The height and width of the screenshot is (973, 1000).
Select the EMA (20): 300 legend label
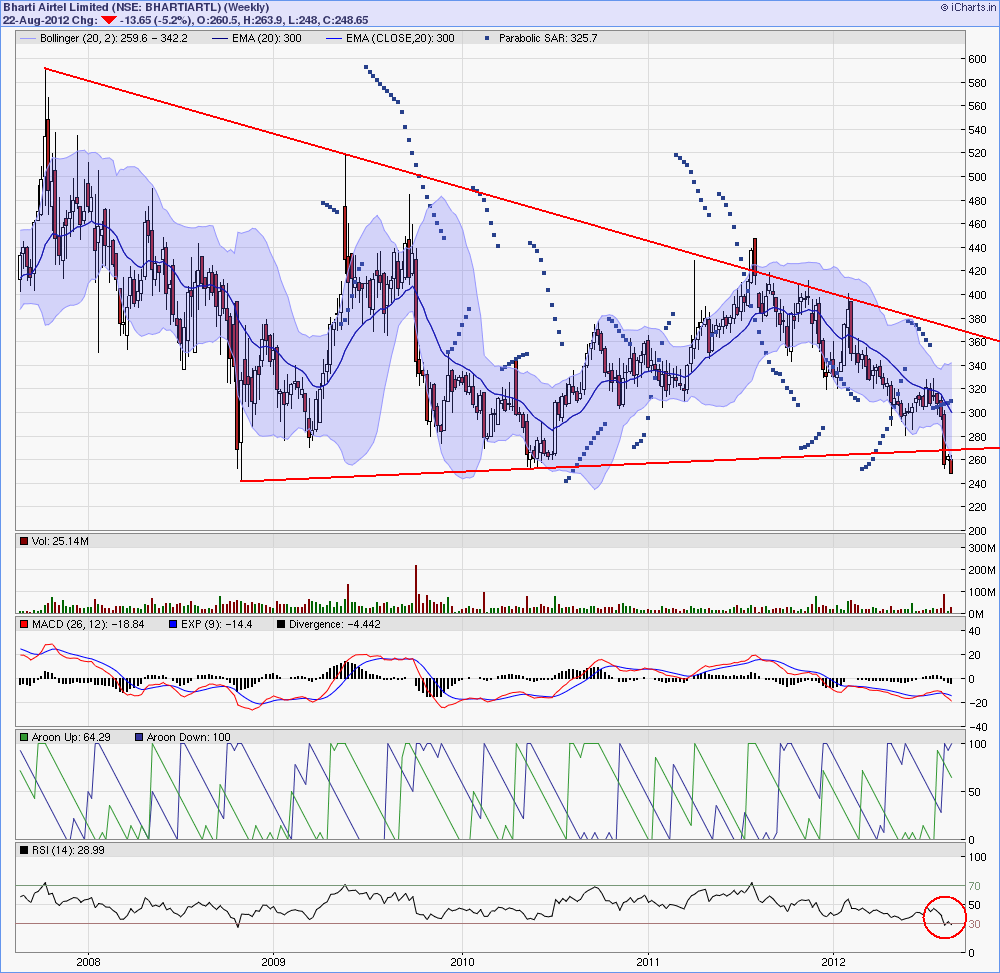267,38
